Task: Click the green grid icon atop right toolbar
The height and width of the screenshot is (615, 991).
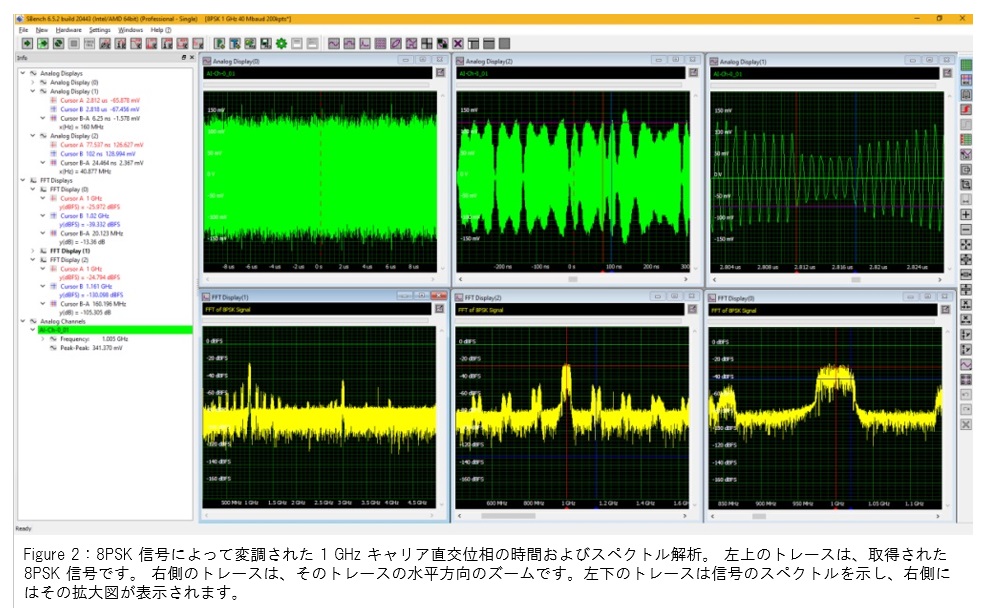Action: tap(966, 65)
